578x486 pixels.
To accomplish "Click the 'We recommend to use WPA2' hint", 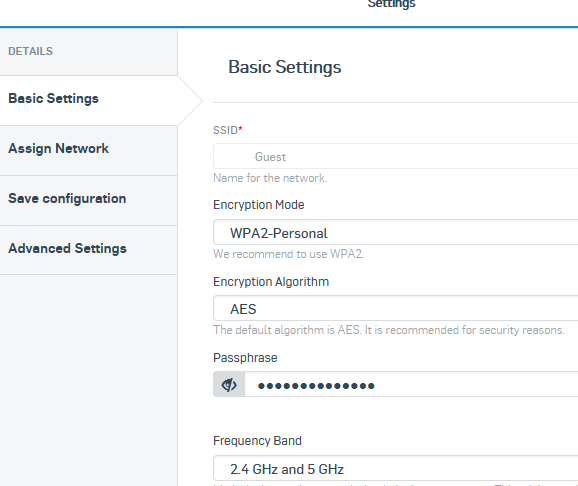I will (x=288, y=254).
